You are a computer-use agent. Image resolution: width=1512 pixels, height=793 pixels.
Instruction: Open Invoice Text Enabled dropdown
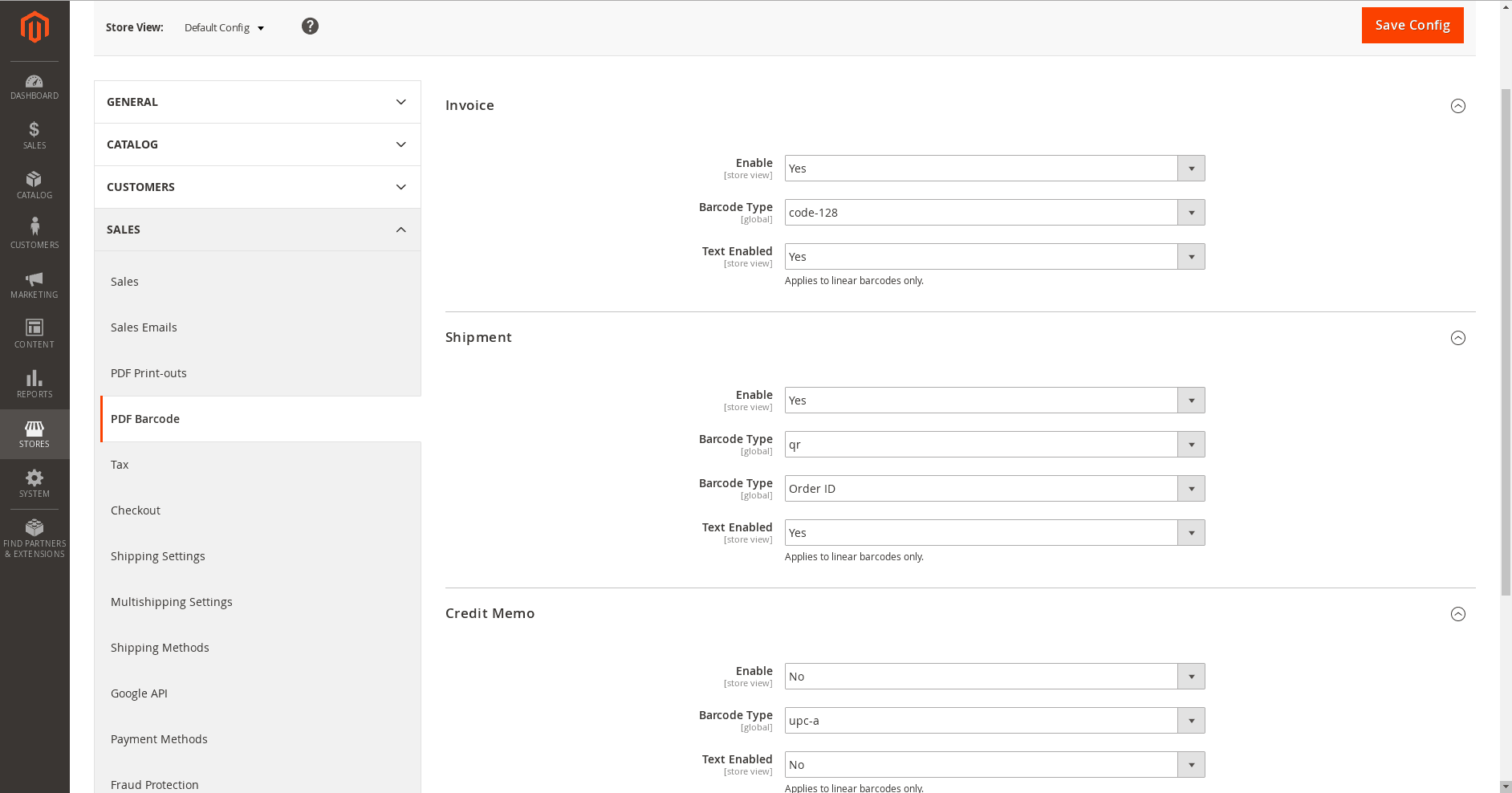(995, 257)
